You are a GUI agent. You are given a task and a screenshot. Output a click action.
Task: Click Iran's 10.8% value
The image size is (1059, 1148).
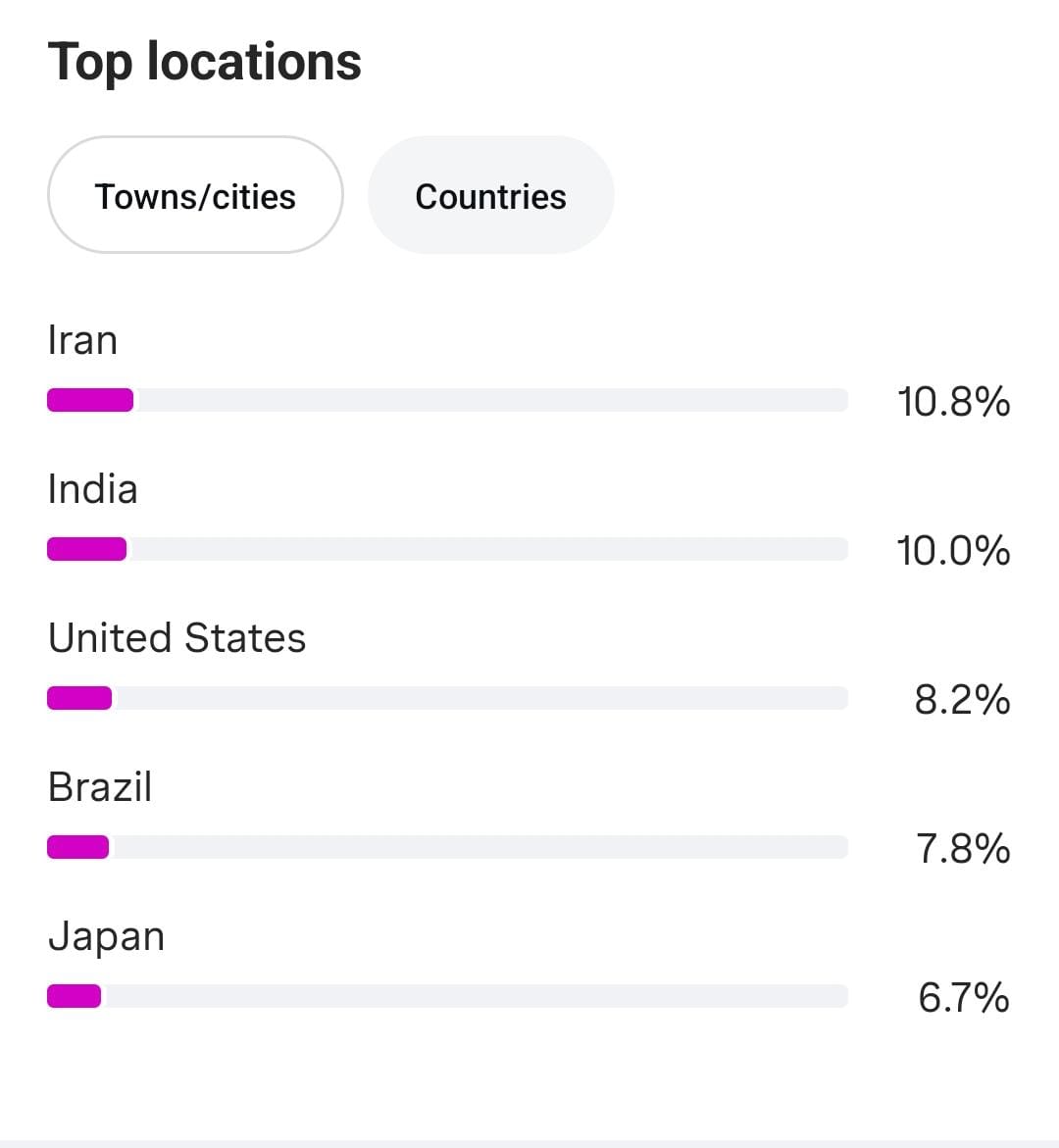pyautogui.click(x=953, y=402)
